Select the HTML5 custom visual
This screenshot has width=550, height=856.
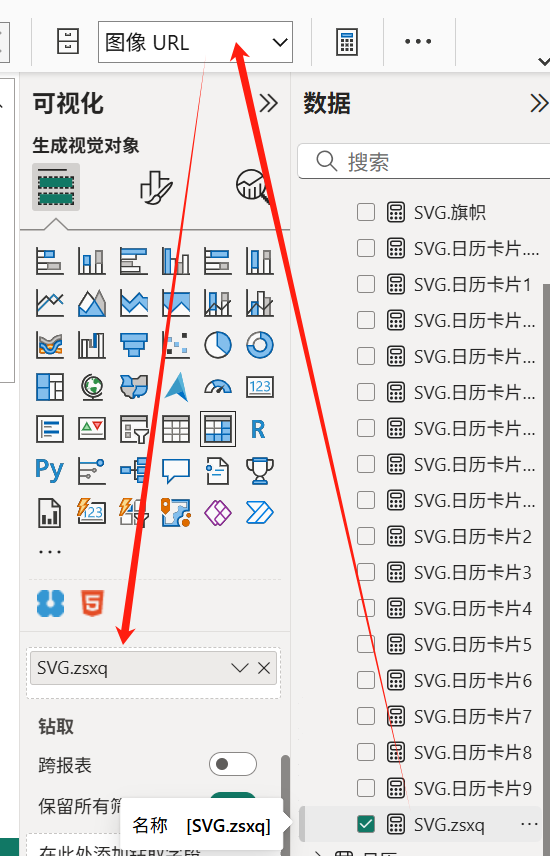(x=92, y=603)
